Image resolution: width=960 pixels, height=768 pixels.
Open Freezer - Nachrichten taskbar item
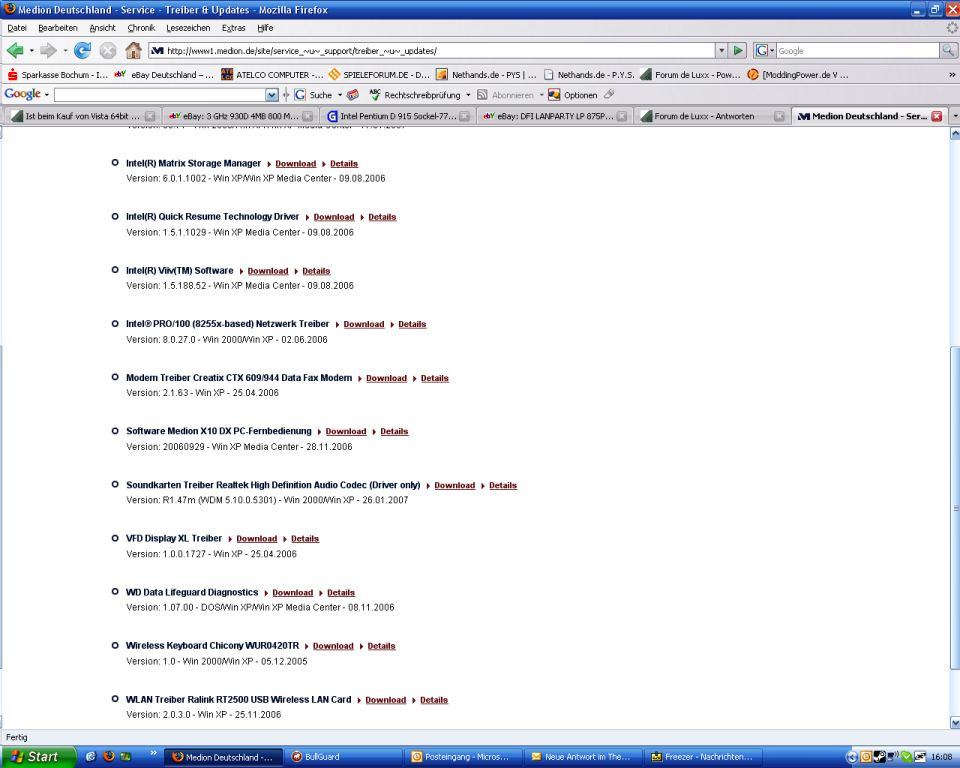coord(705,757)
